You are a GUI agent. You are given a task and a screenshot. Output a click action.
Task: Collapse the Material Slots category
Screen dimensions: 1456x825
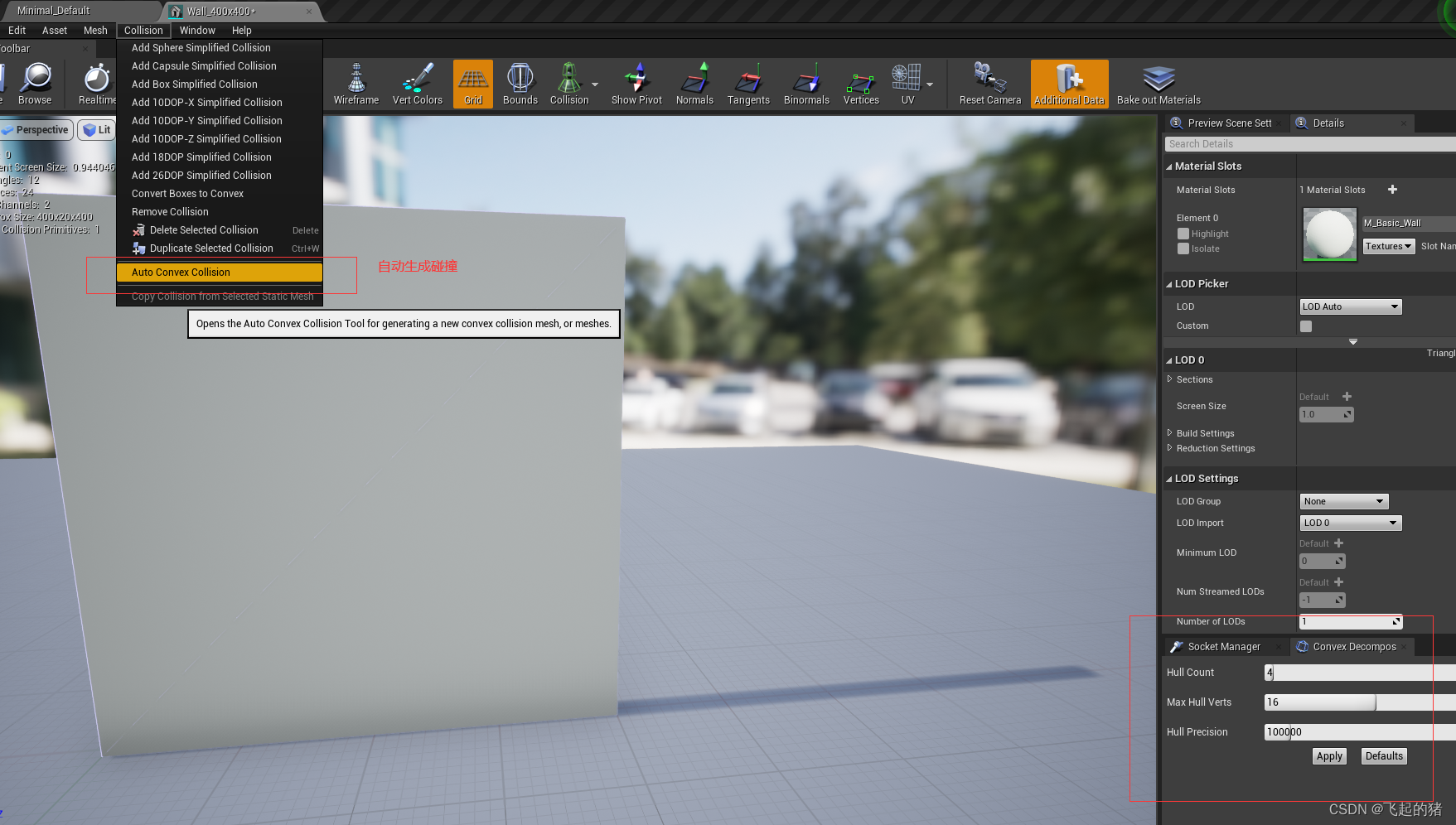(x=1169, y=166)
